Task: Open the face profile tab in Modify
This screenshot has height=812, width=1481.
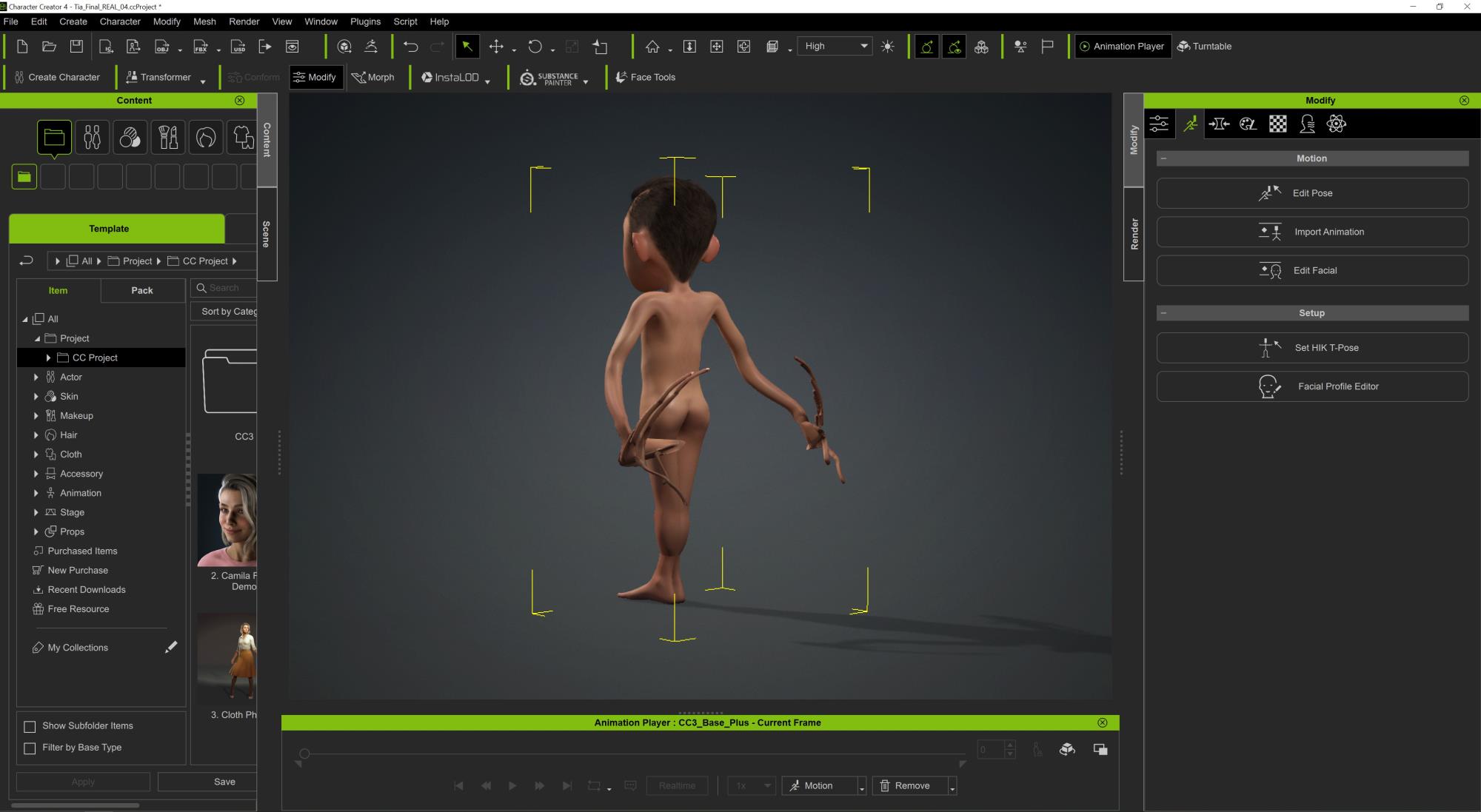Action: [x=1307, y=124]
